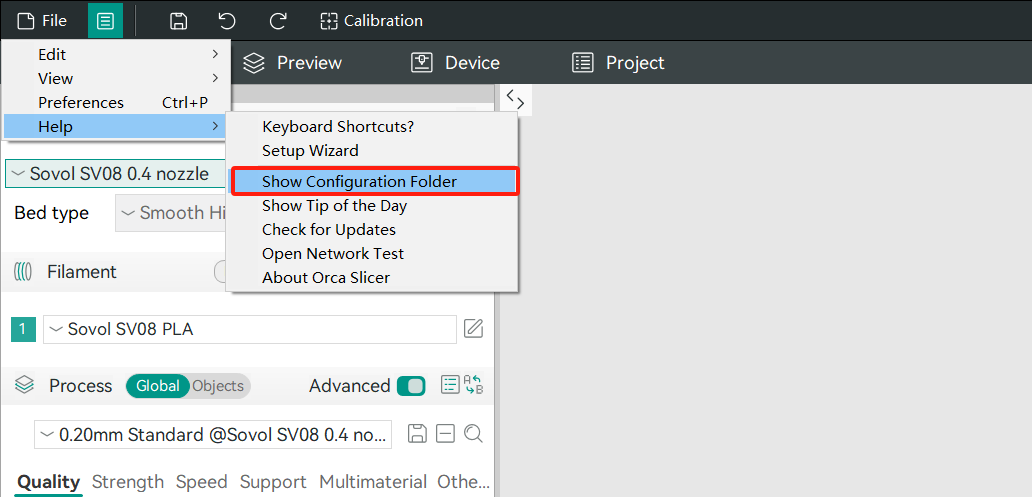This screenshot has width=1032, height=497.
Task: Open the Sovol SV08 PLA filament dropdown
Action: click(249, 329)
